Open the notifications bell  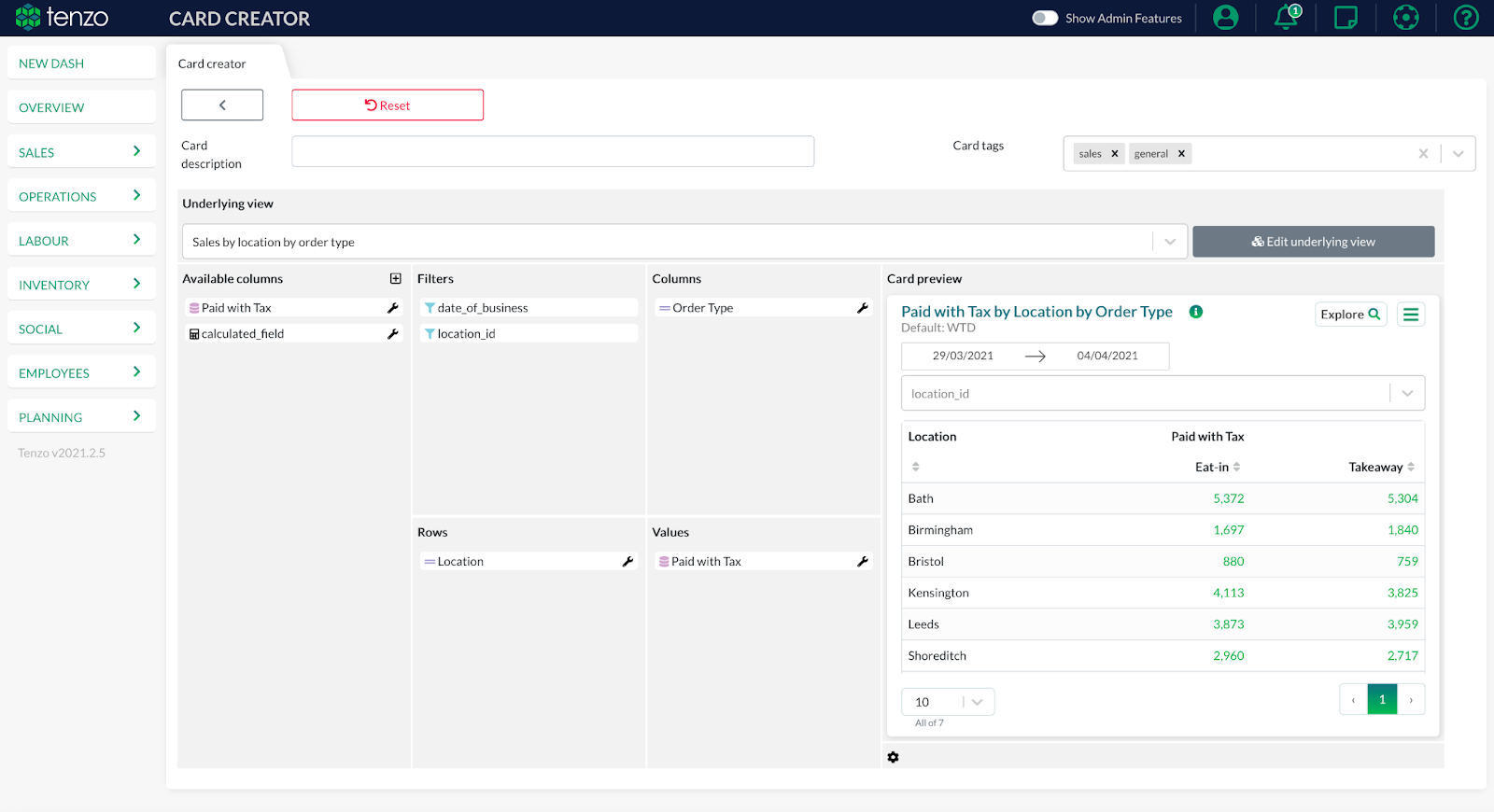click(1287, 18)
